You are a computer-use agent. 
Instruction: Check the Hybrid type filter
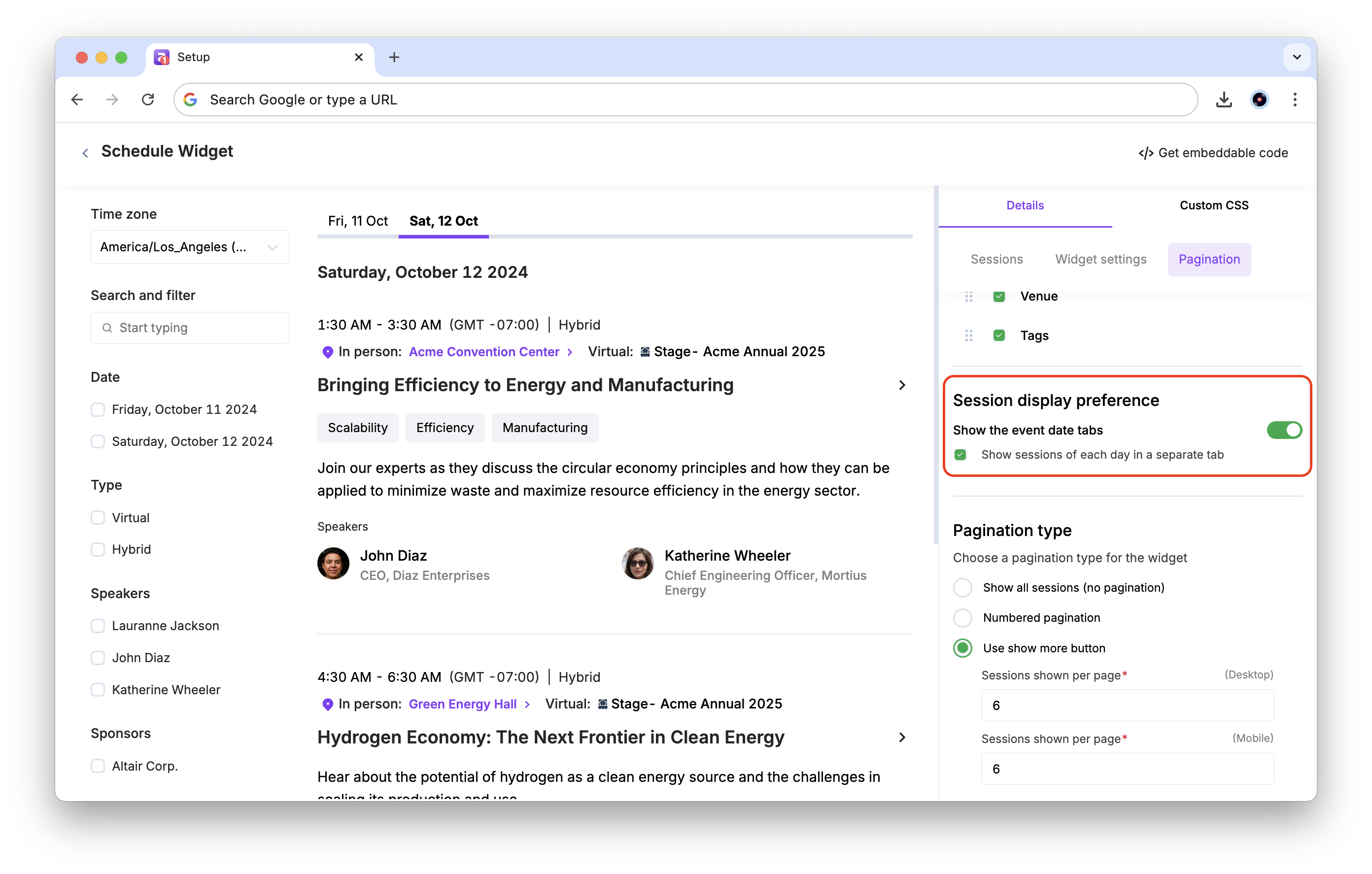click(x=98, y=549)
